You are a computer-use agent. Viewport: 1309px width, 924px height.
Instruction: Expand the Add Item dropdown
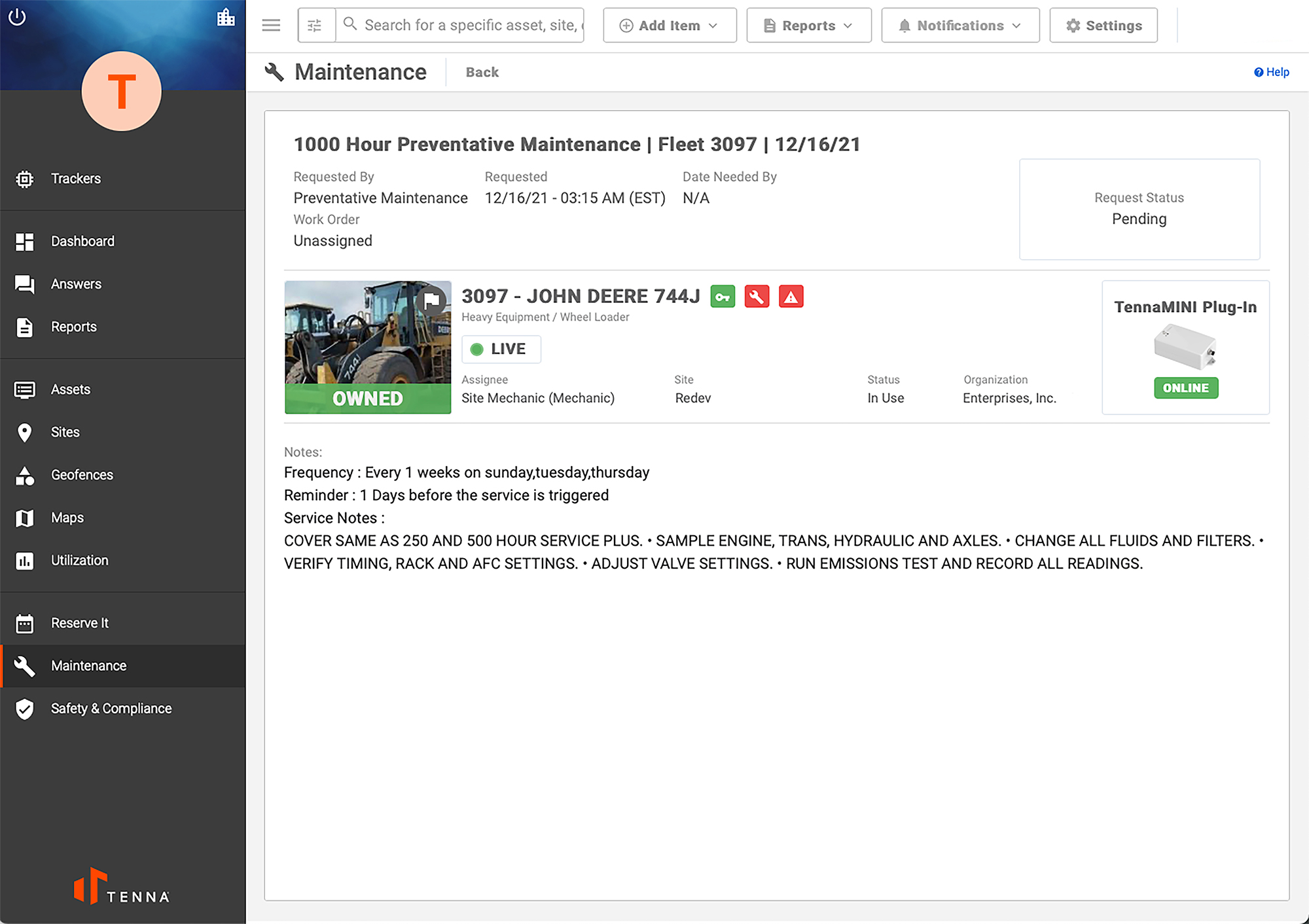coord(669,26)
